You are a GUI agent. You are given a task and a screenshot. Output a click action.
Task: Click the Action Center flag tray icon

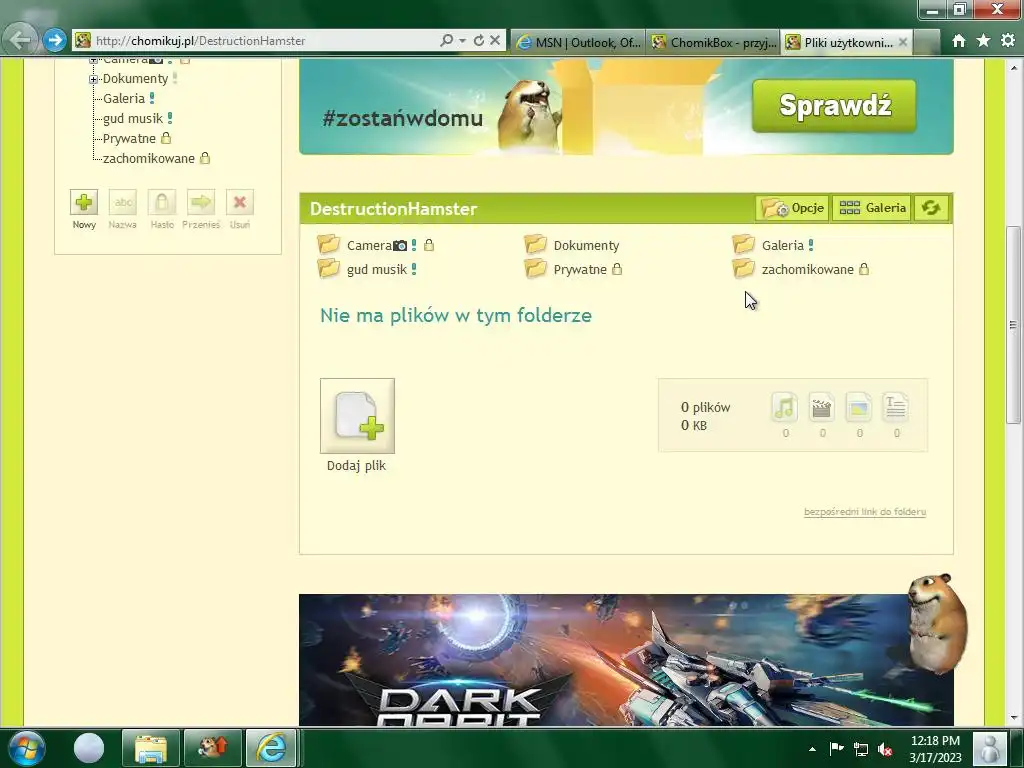836,748
